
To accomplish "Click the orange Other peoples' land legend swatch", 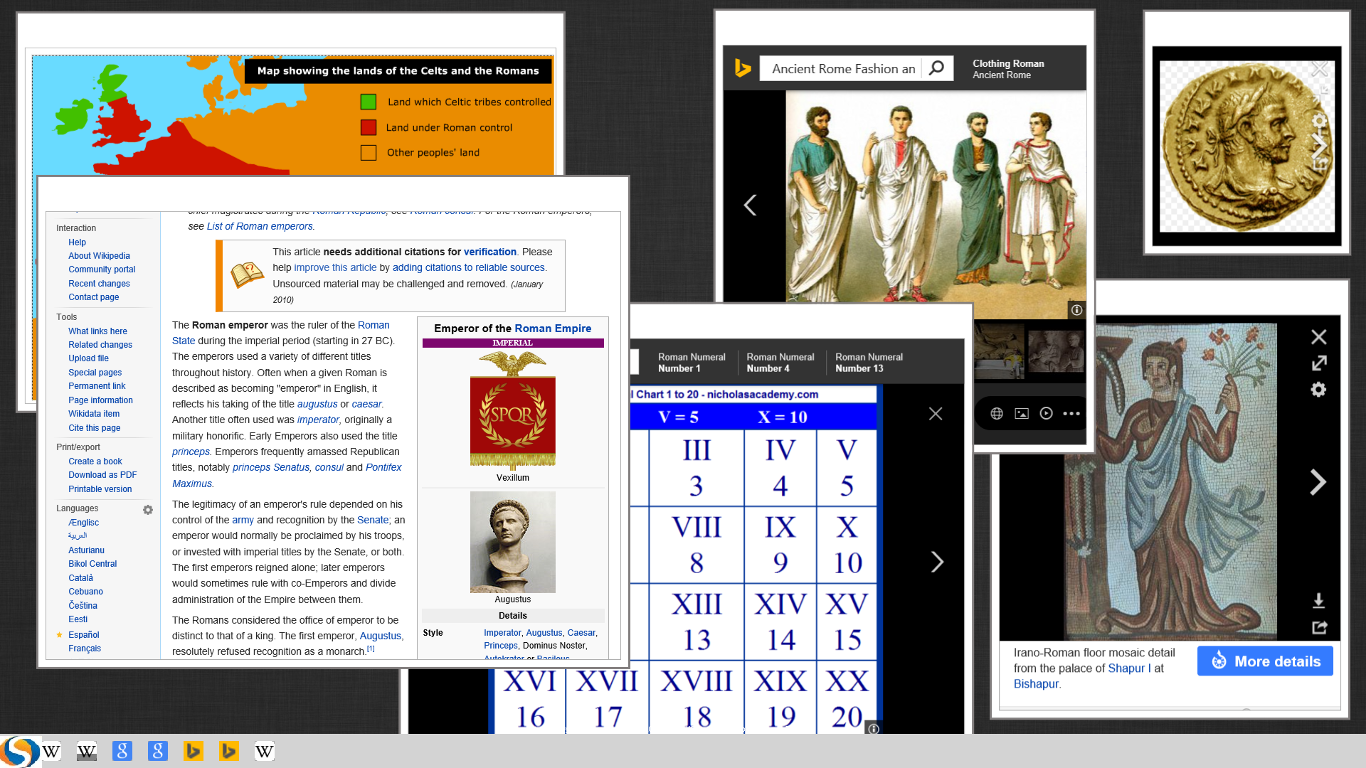I will click(x=368, y=152).
